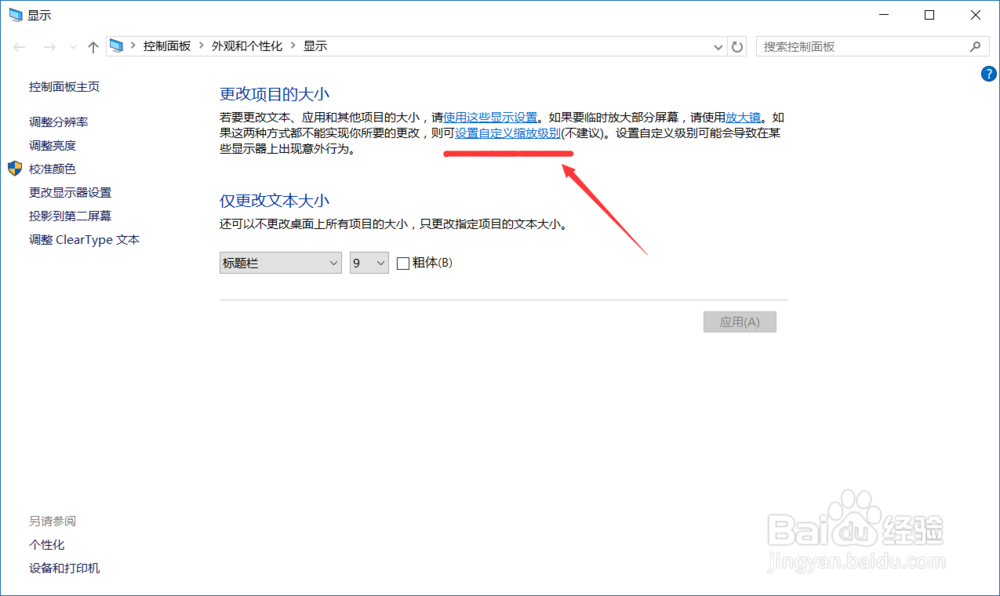This screenshot has width=1000, height=596.
Task: Click the refresh icon in the address bar
Action: [x=736, y=46]
